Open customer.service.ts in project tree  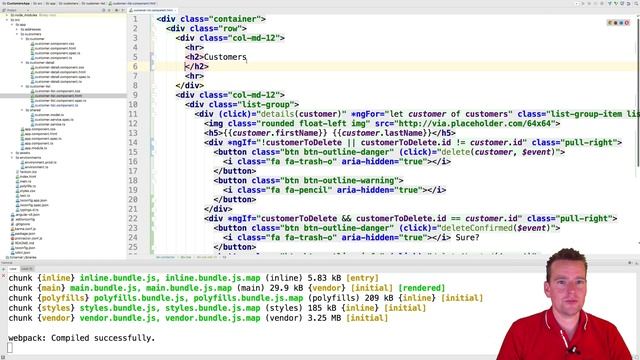point(48,124)
